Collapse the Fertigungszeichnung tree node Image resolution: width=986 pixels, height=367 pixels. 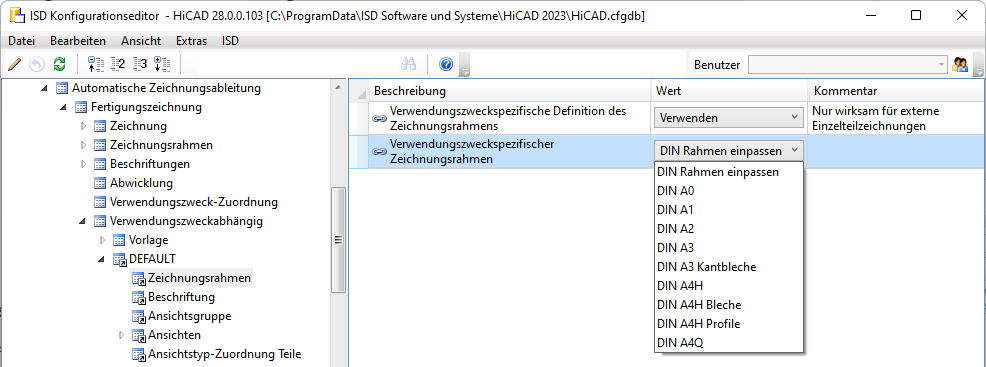63,107
